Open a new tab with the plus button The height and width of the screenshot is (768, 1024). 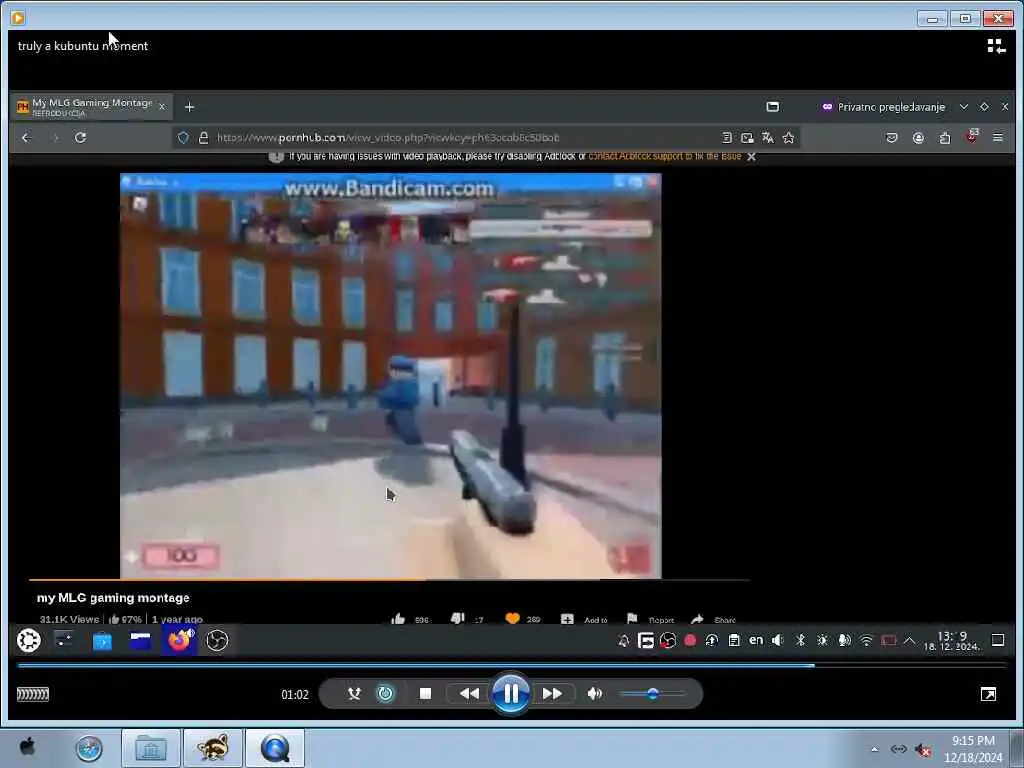point(189,107)
